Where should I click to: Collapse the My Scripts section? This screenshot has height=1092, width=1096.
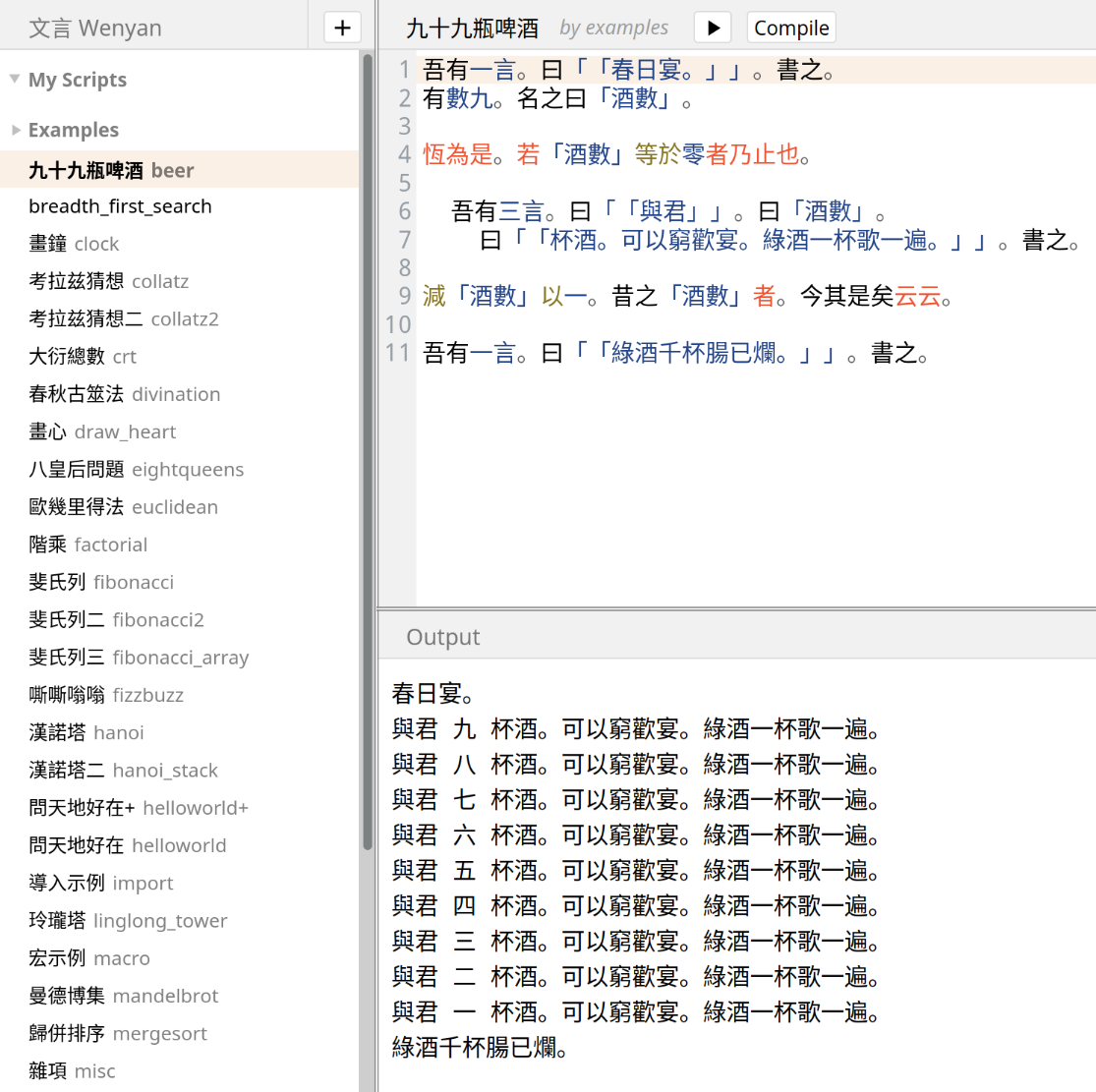15,80
